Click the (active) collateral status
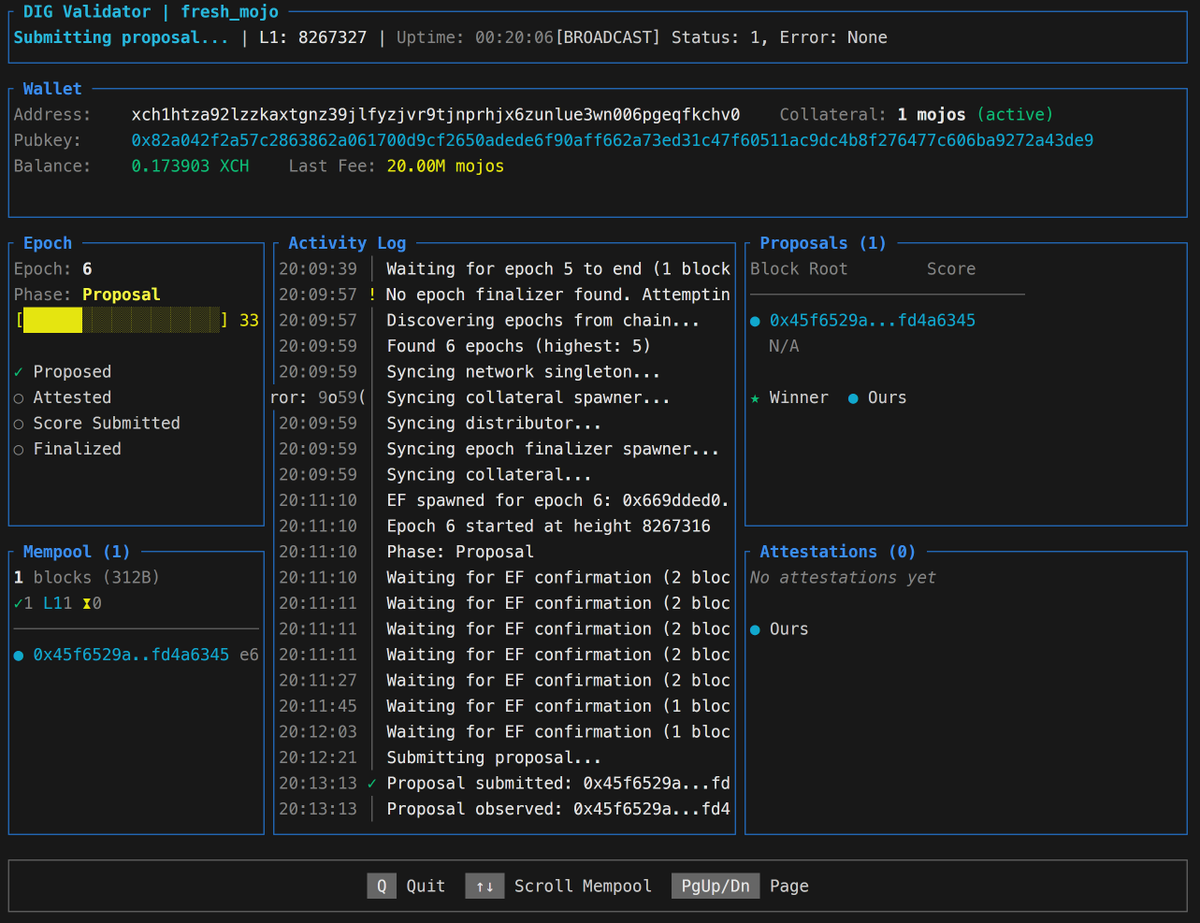Screen dimensions: 1200x923 pos(1015,115)
